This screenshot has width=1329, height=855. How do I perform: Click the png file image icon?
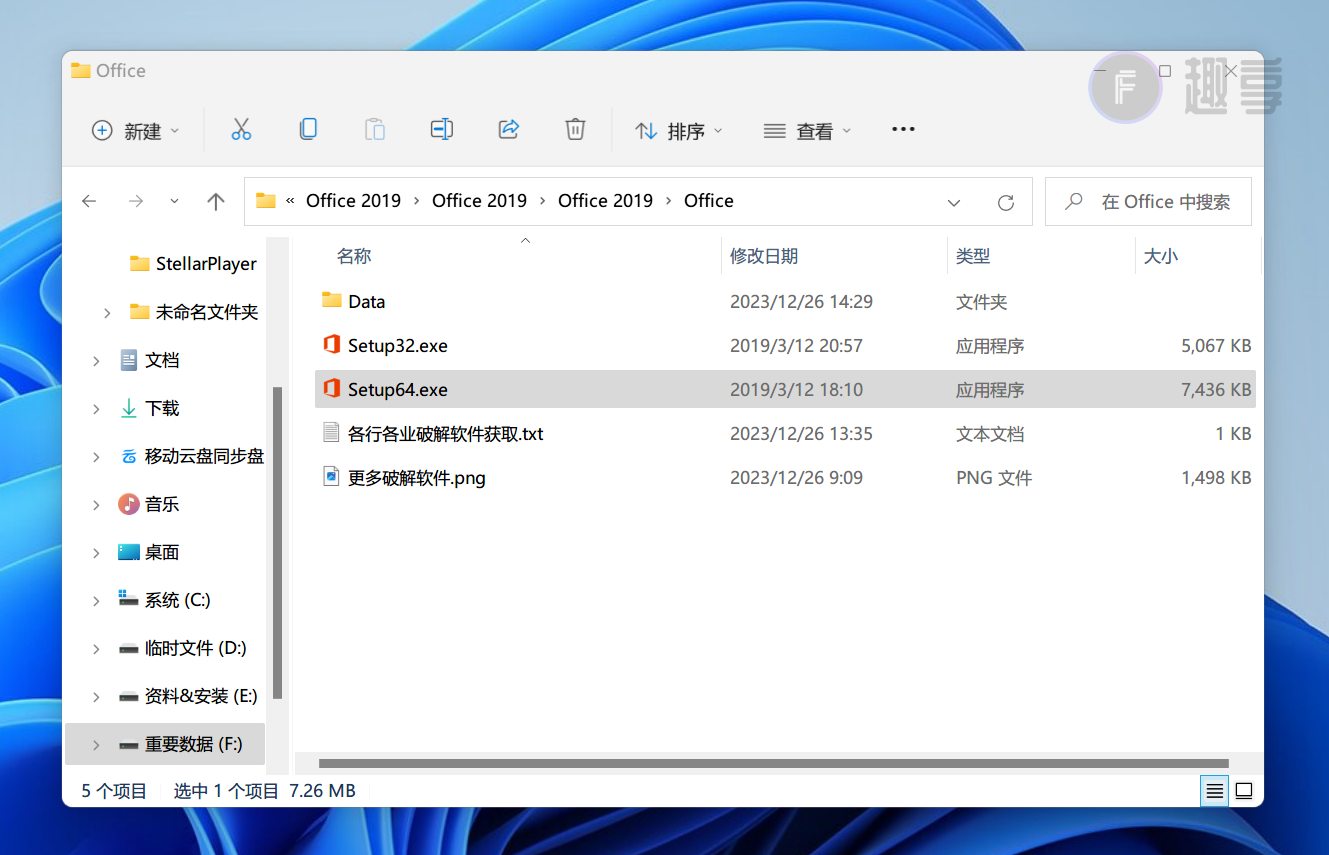(332, 476)
